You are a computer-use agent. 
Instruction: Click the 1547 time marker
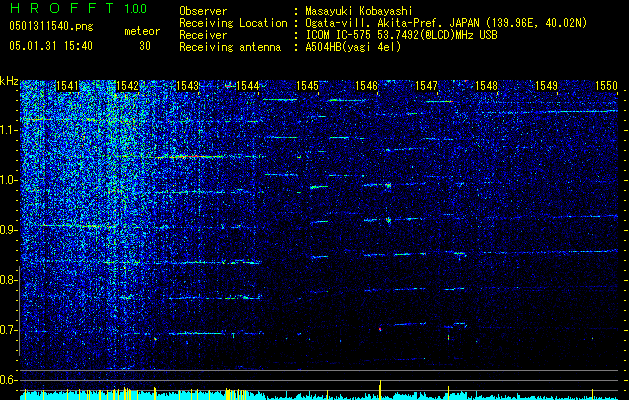[x=426, y=86]
